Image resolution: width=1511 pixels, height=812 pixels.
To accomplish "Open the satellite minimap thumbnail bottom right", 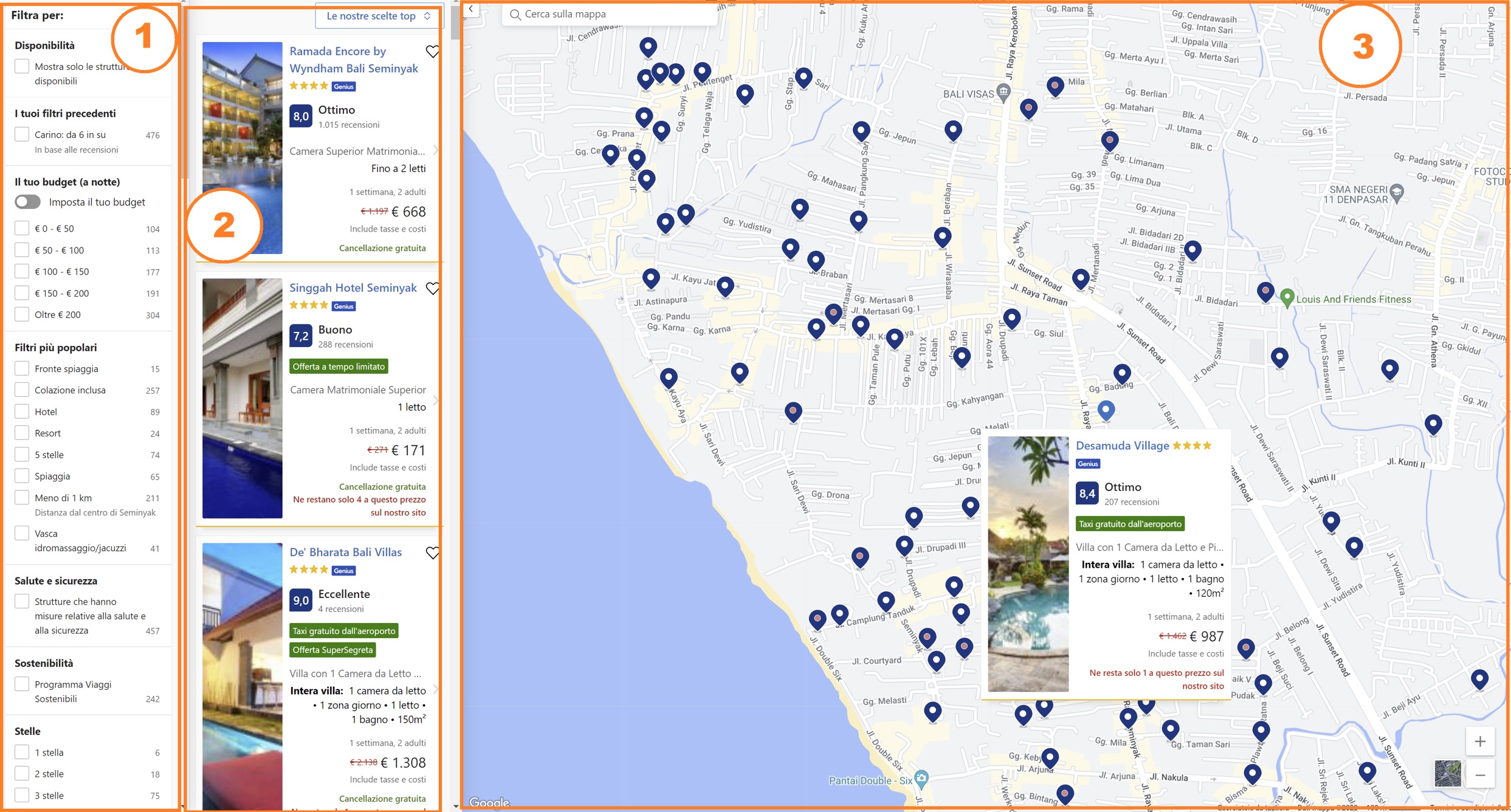I will pyautogui.click(x=1447, y=772).
